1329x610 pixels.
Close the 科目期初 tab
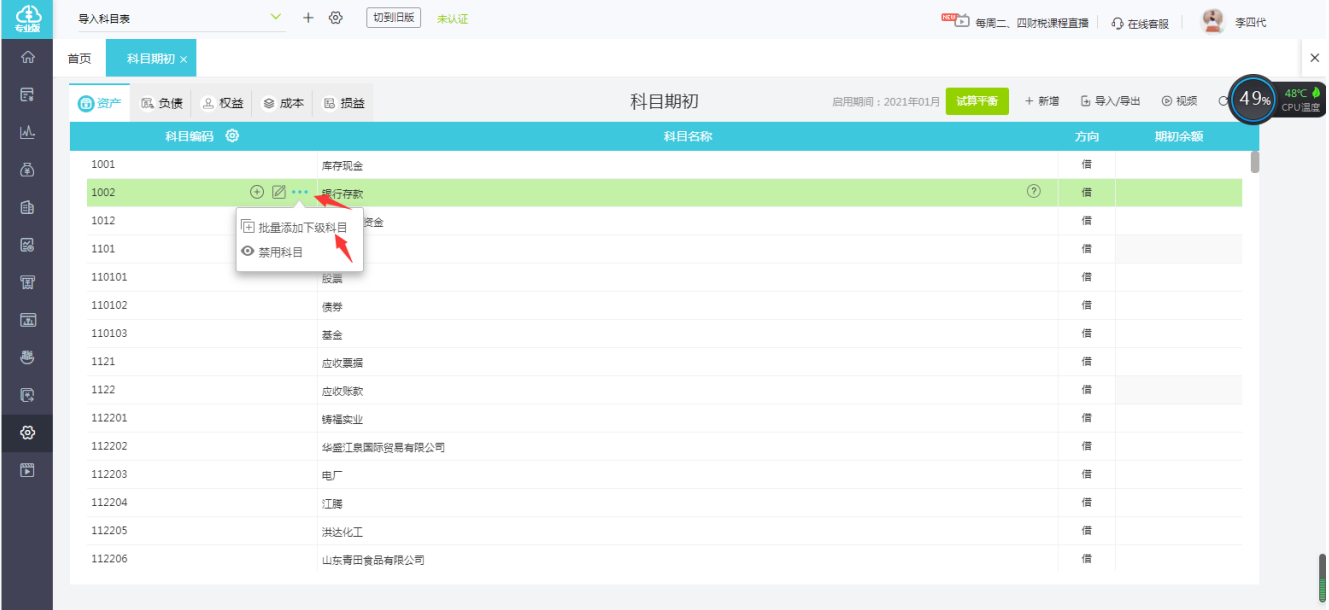point(183,60)
